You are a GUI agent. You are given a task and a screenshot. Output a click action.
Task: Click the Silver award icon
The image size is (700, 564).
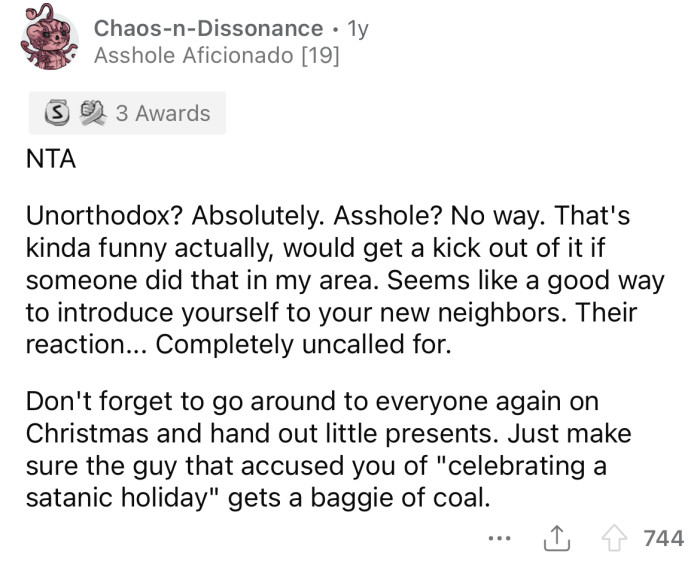[48, 113]
